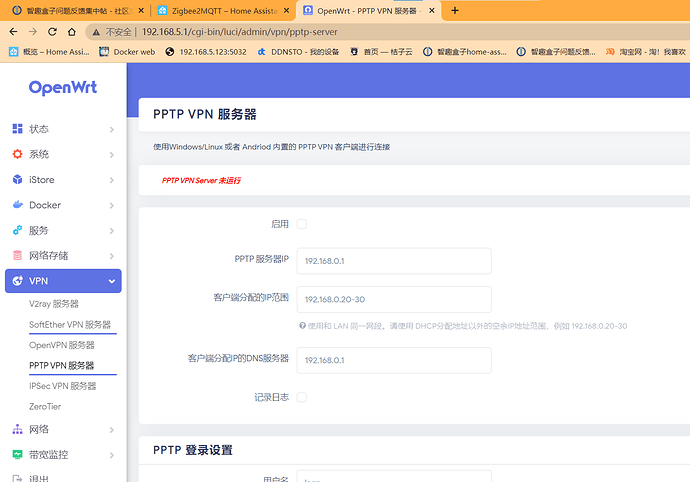This screenshot has width=690, height=482.
Task: Click the PPTP 登录设置 heading
Action: 193,450
